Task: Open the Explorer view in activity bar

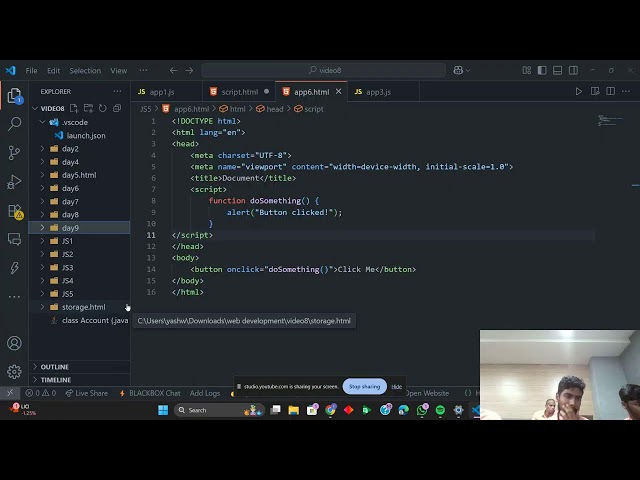Action: (14, 96)
